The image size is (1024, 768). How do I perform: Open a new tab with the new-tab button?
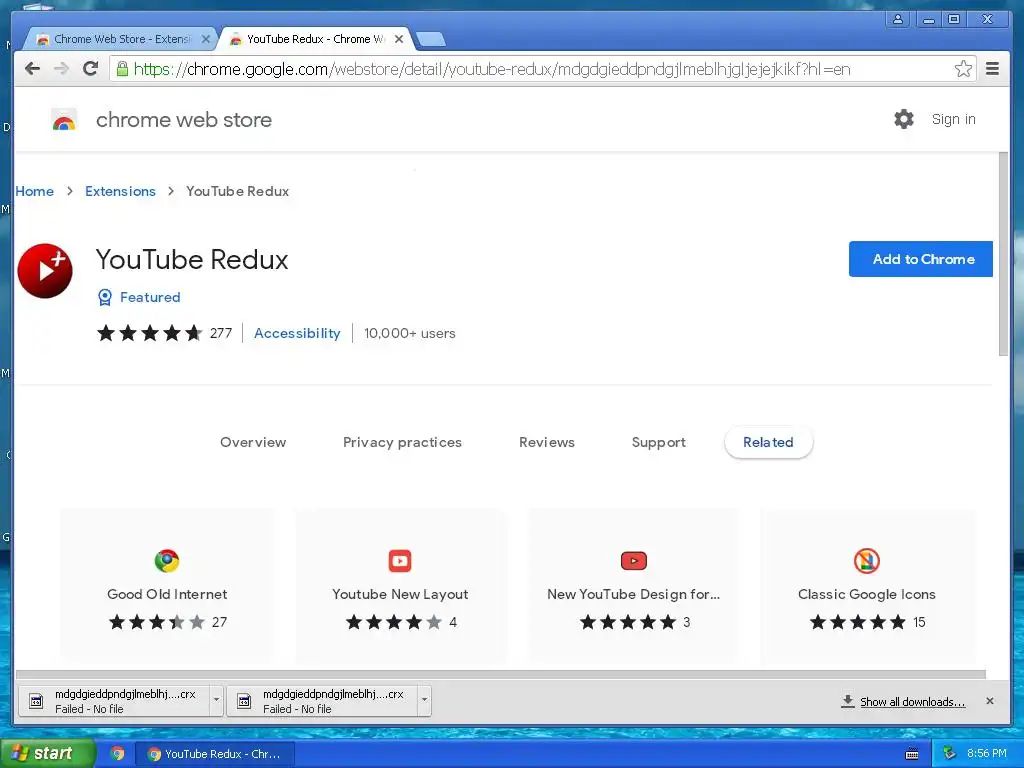click(431, 39)
